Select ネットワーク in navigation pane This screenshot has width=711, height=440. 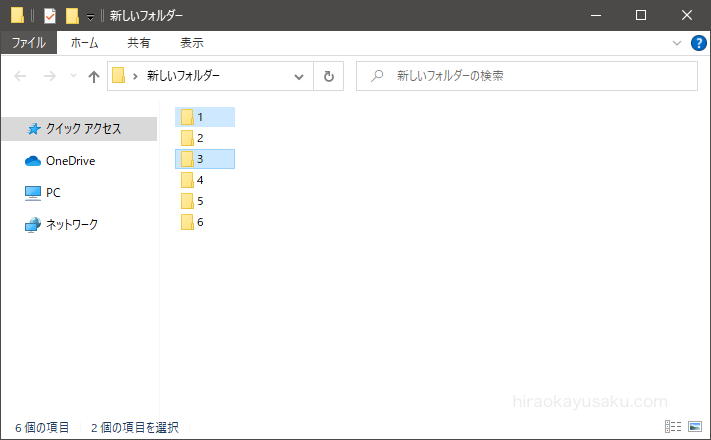tap(61, 225)
